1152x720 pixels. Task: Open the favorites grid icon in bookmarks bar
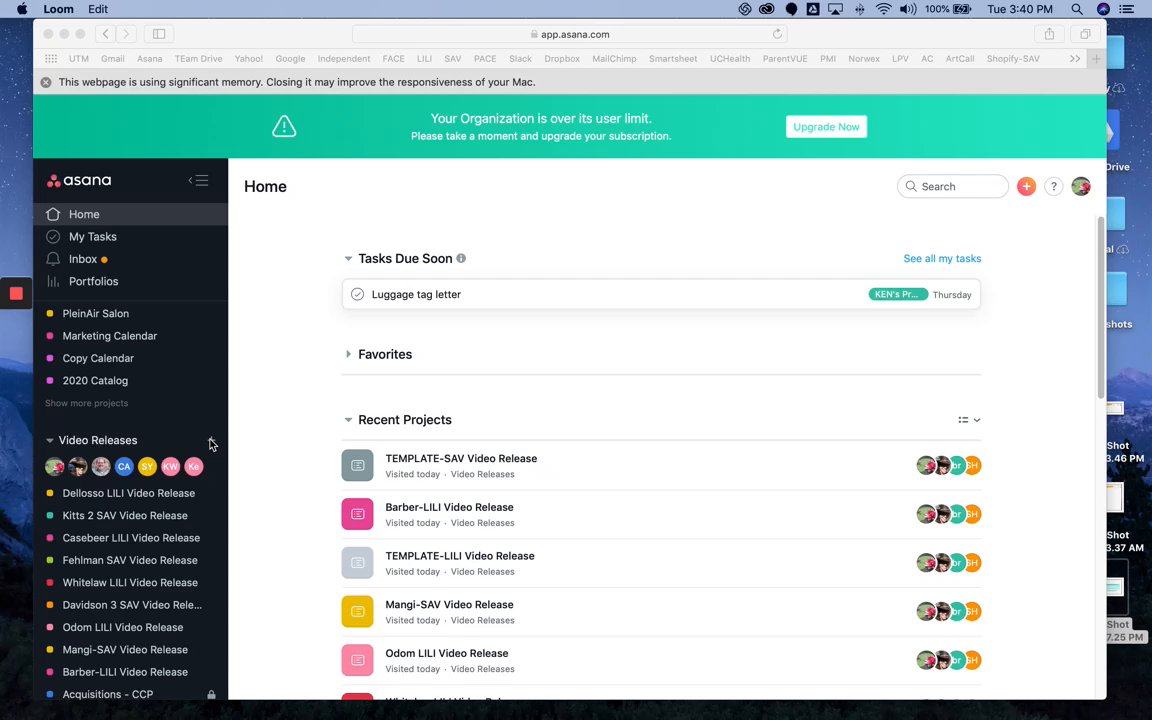point(51,59)
